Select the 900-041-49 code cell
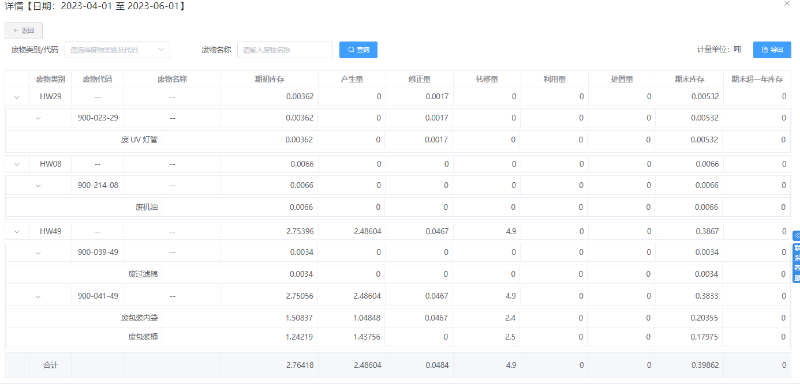 pos(97,295)
